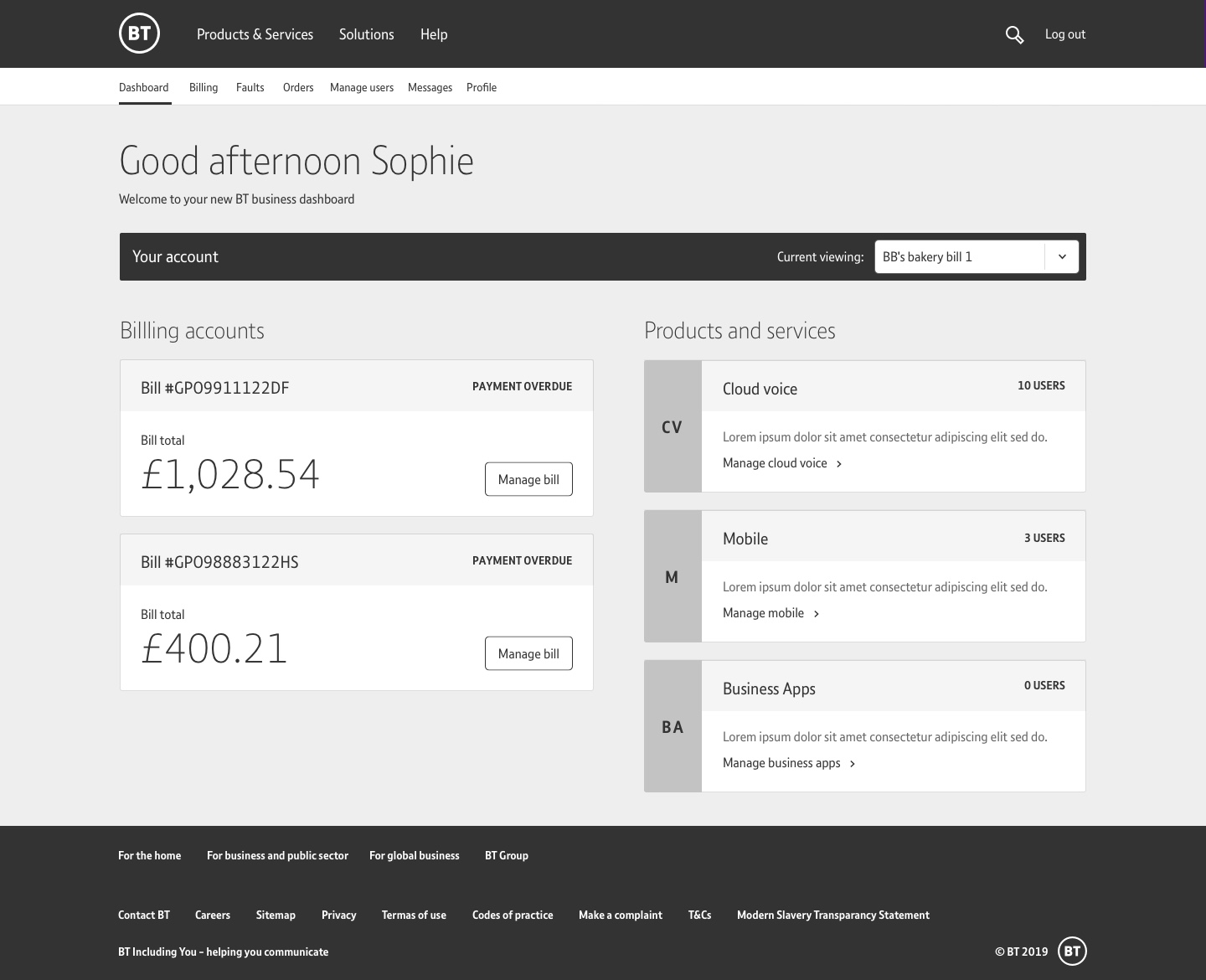1206x980 pixels.
Task: Open the Manage users tab
Action: click(x=362, y=87)
